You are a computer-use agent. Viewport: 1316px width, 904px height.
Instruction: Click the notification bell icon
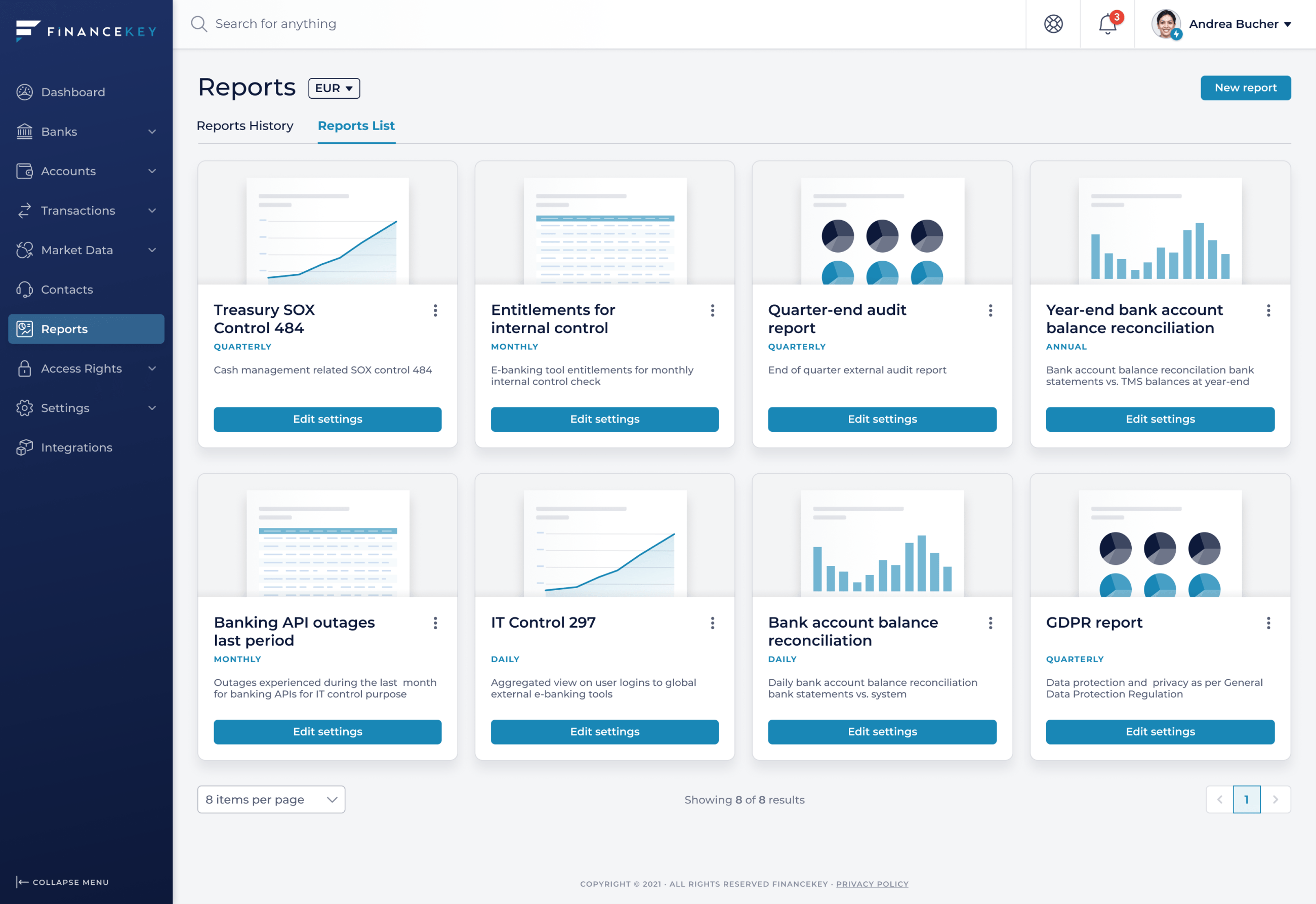pos(1107,24)
